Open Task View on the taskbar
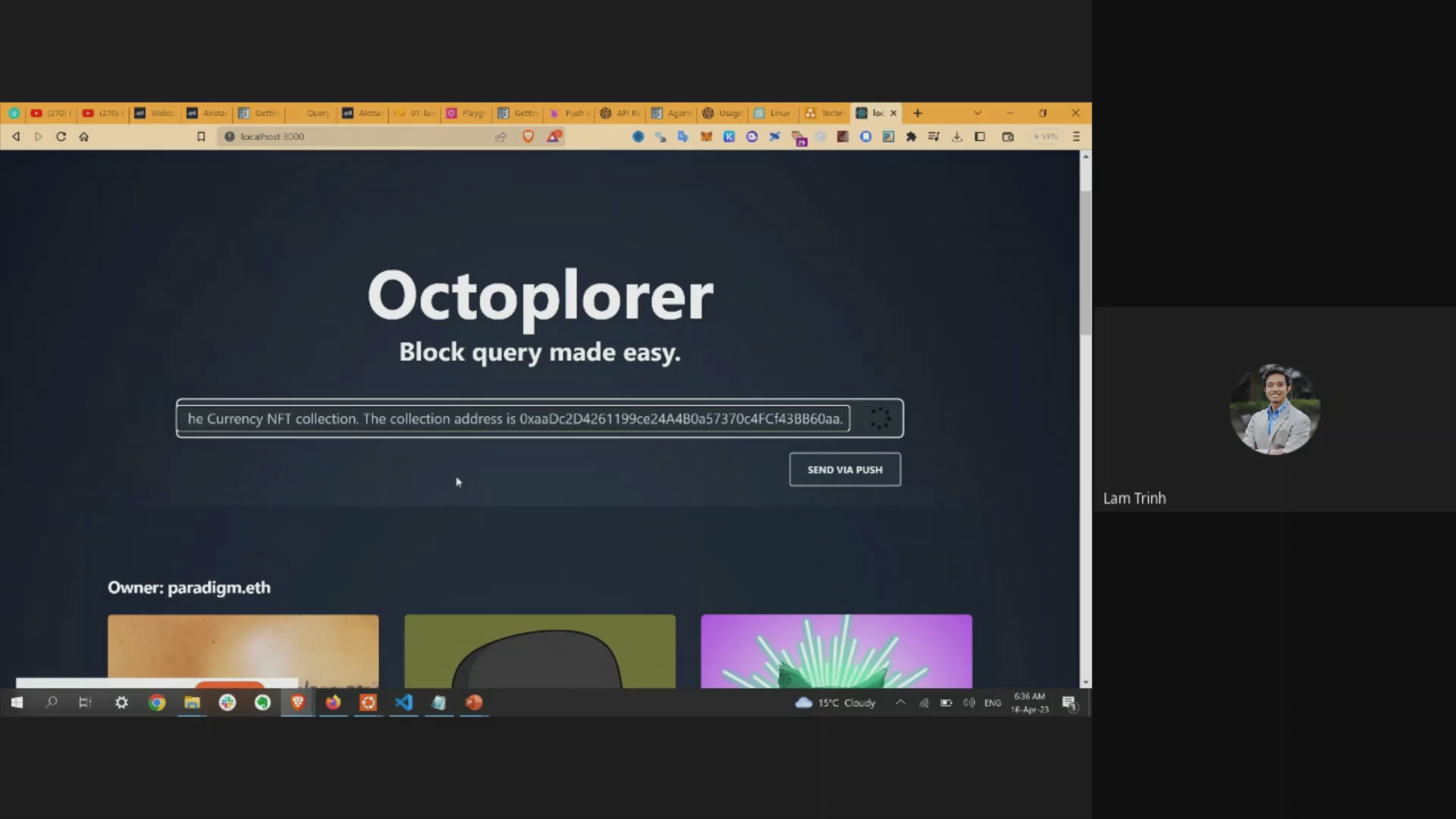This screenshot has height=819, width=1456. tap(85, 703)
